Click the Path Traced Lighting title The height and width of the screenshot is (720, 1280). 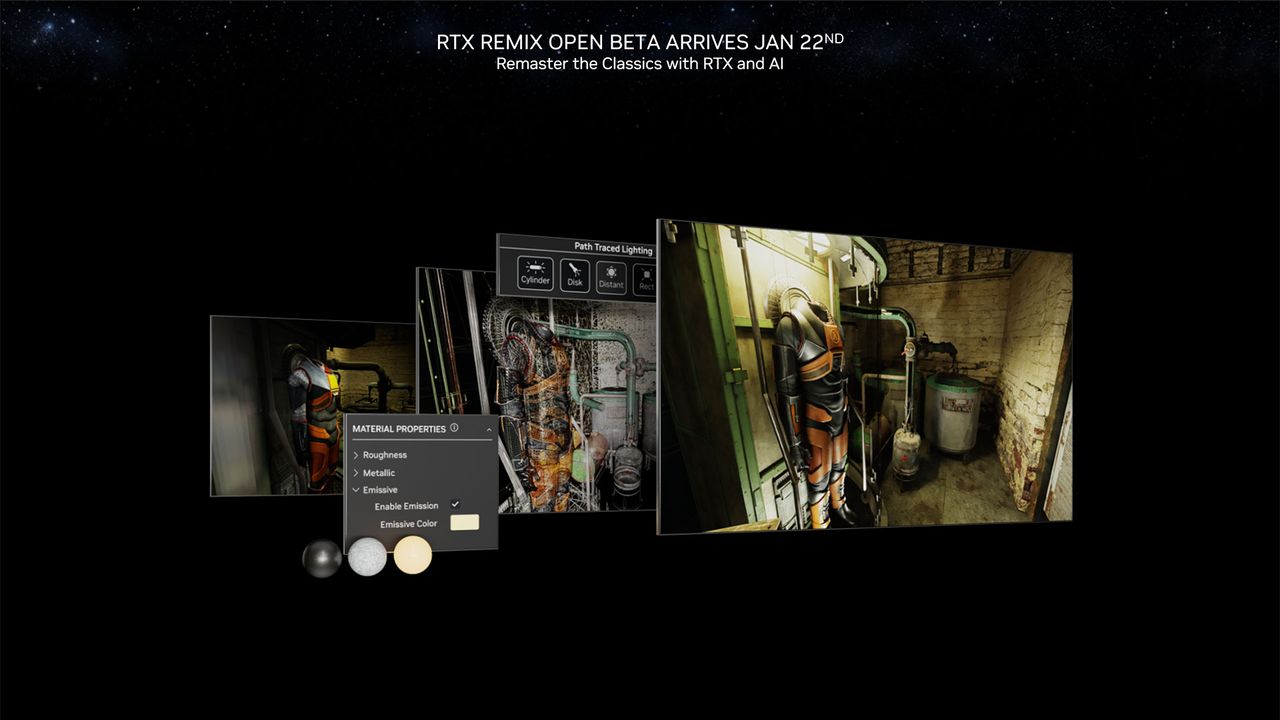pos(613,247)
